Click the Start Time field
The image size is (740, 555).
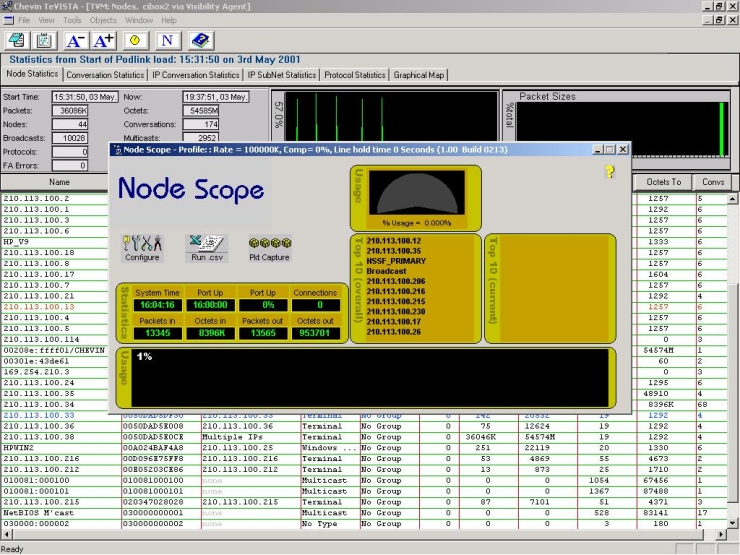(85, 97)
